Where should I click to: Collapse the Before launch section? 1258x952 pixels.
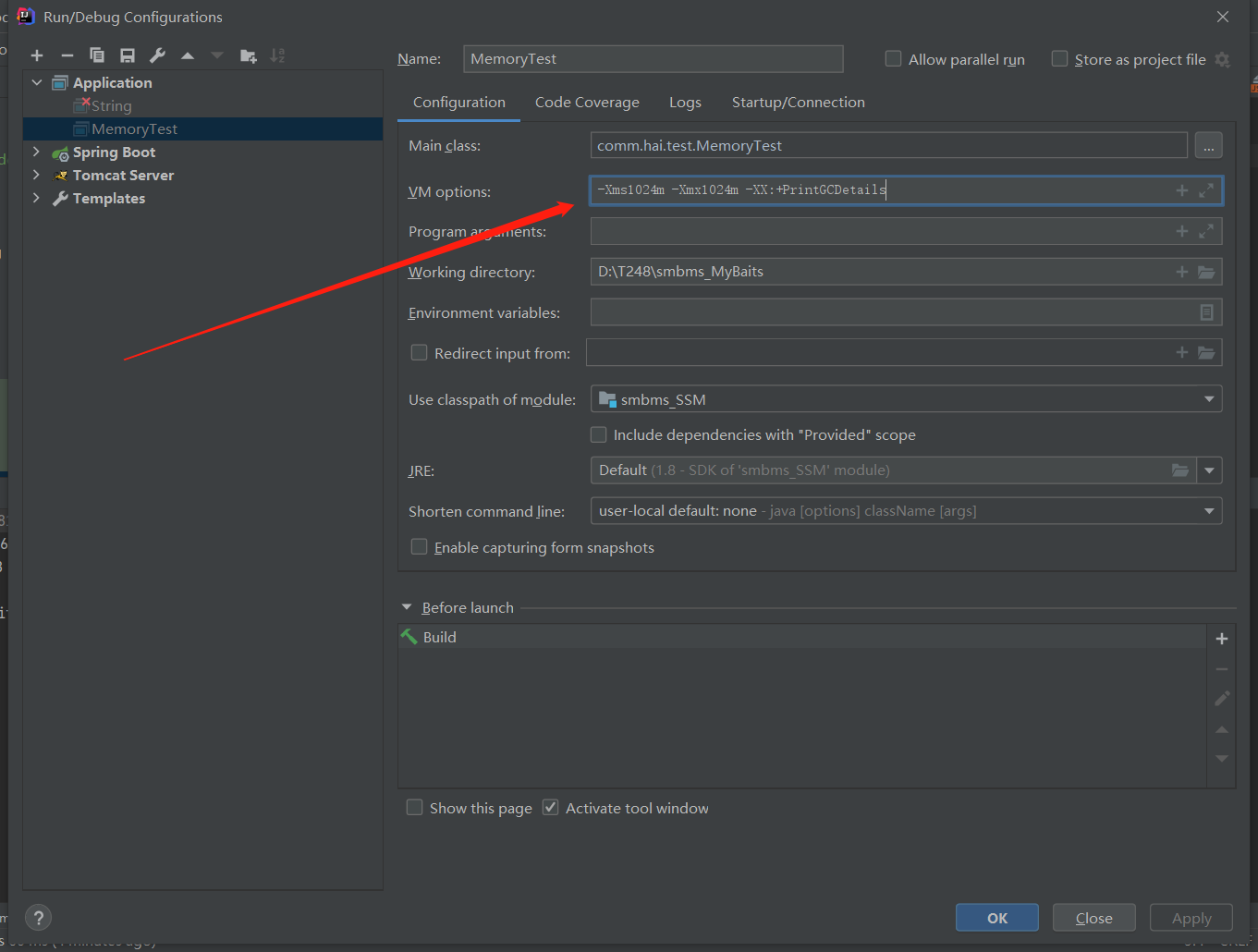tap(407, 607)
